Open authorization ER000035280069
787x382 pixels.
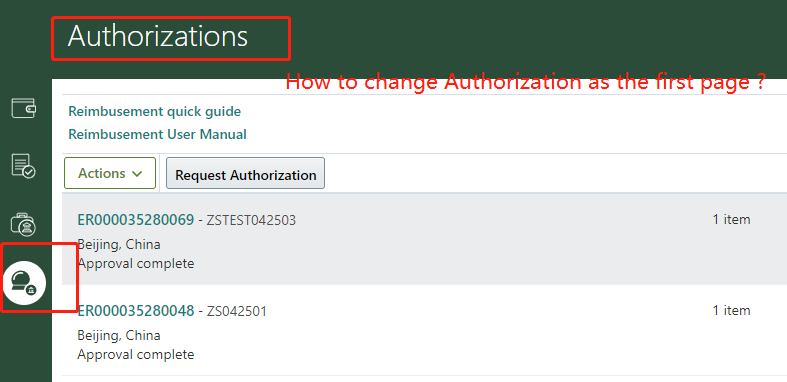[x=136, y=220]
